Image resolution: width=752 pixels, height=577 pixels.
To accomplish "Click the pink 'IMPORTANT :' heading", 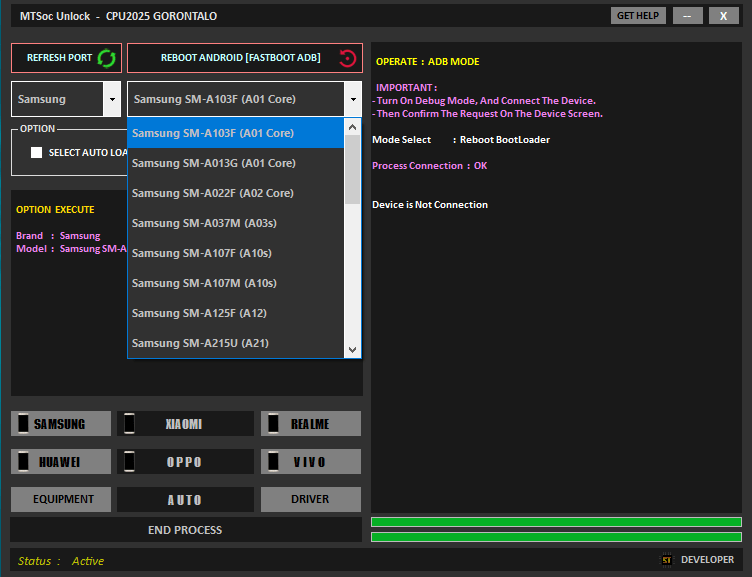I will [x=406, y=88].
